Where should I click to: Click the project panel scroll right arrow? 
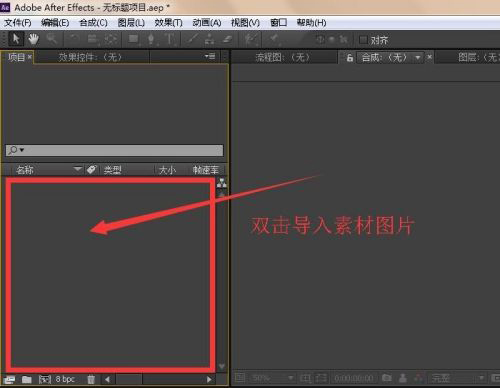209,379
